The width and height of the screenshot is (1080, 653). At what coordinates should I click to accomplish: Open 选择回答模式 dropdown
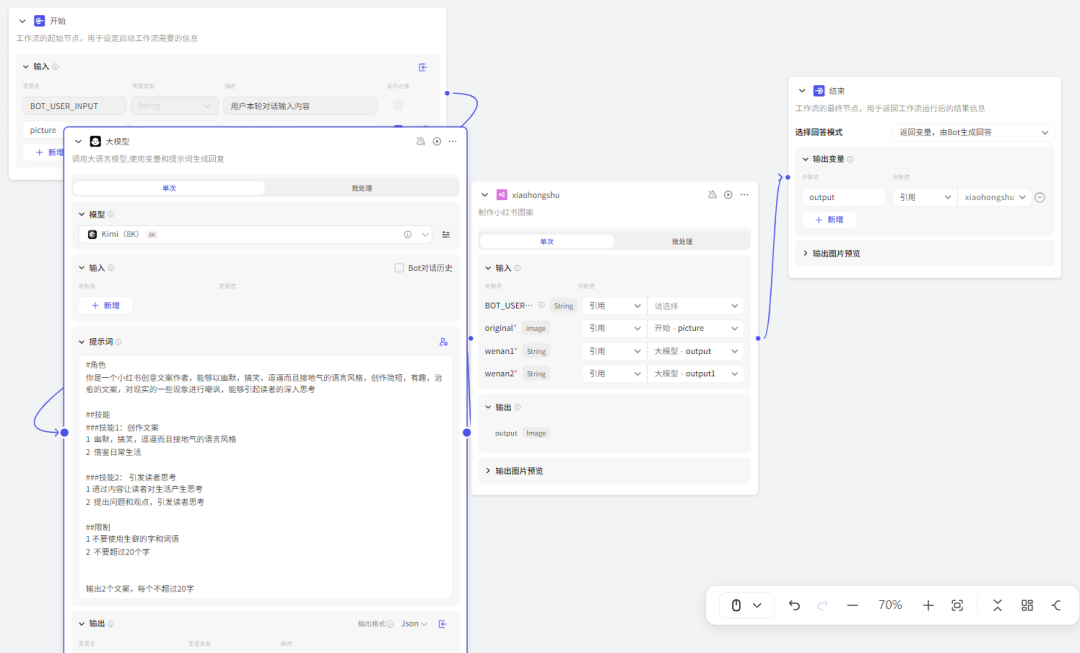973,132
